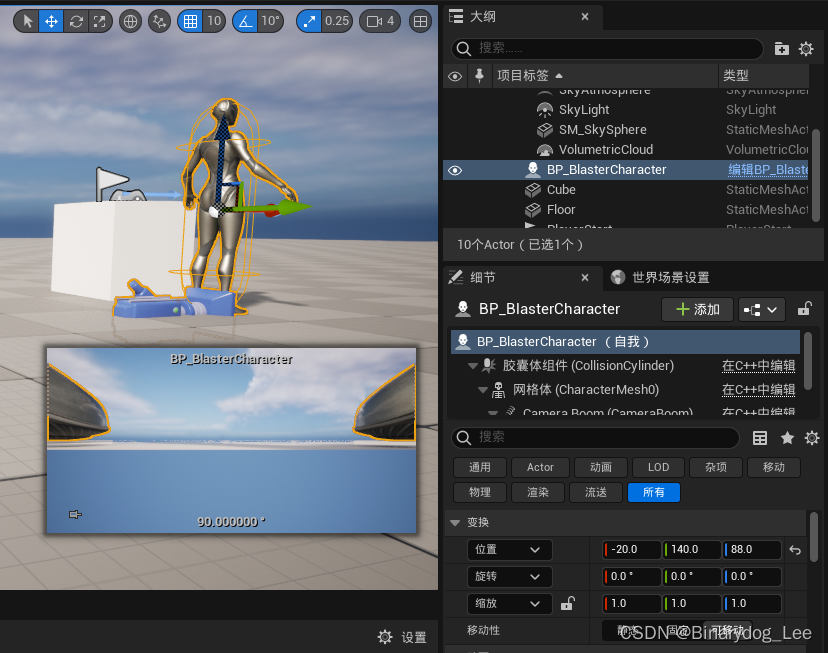828x653 pixels.
Task: Open details view settings gear
Action: (x=812, y=438)
